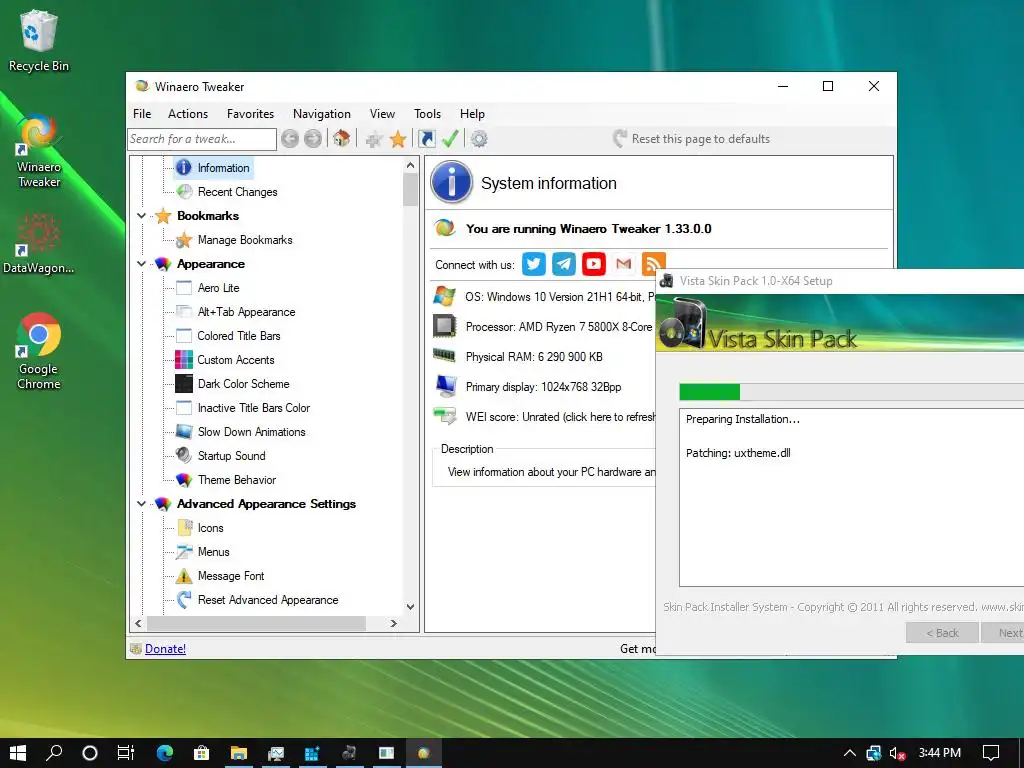Click the monitor icon beside Primary display
The image size is (1024, 768).
point(446,386)
